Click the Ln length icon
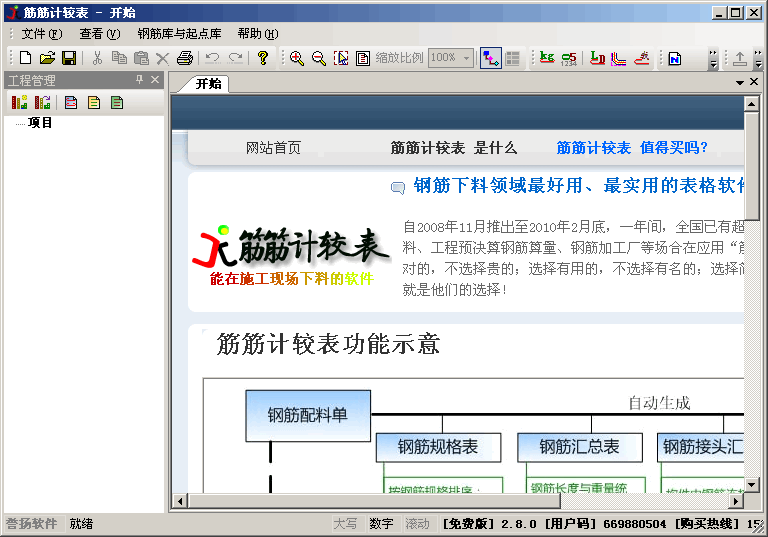768x537 pixels. pos(598,58)
